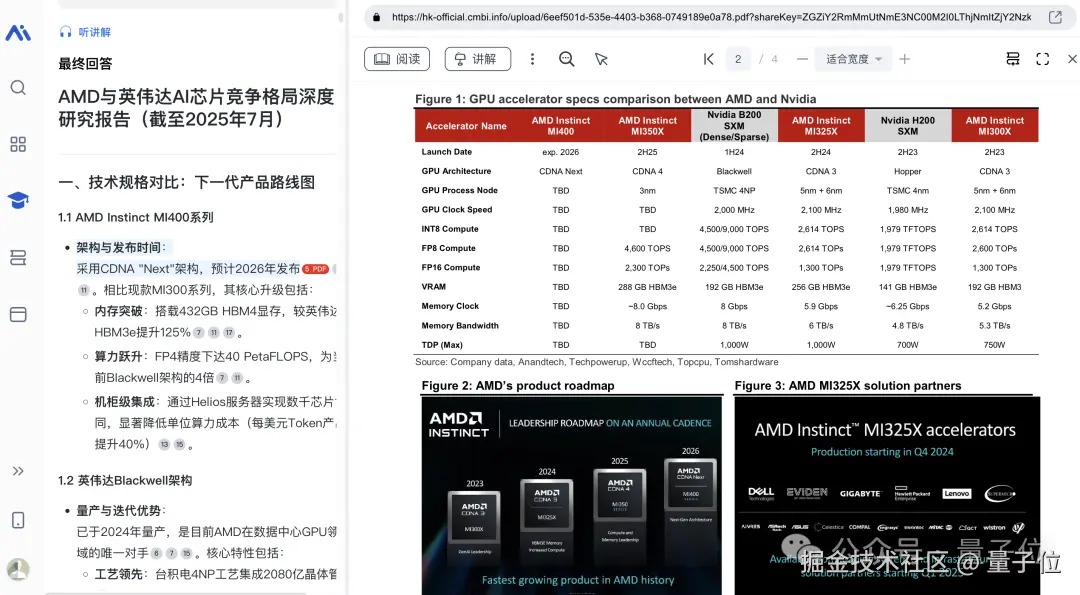Click the 最终回答 heading
The height and width of the screenshot is (595, 1080).
point(85,64)
